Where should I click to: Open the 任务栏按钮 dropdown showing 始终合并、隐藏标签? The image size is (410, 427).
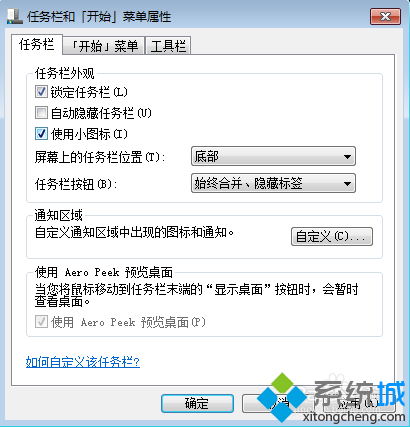pyautogui.click(x=273, y=183)
